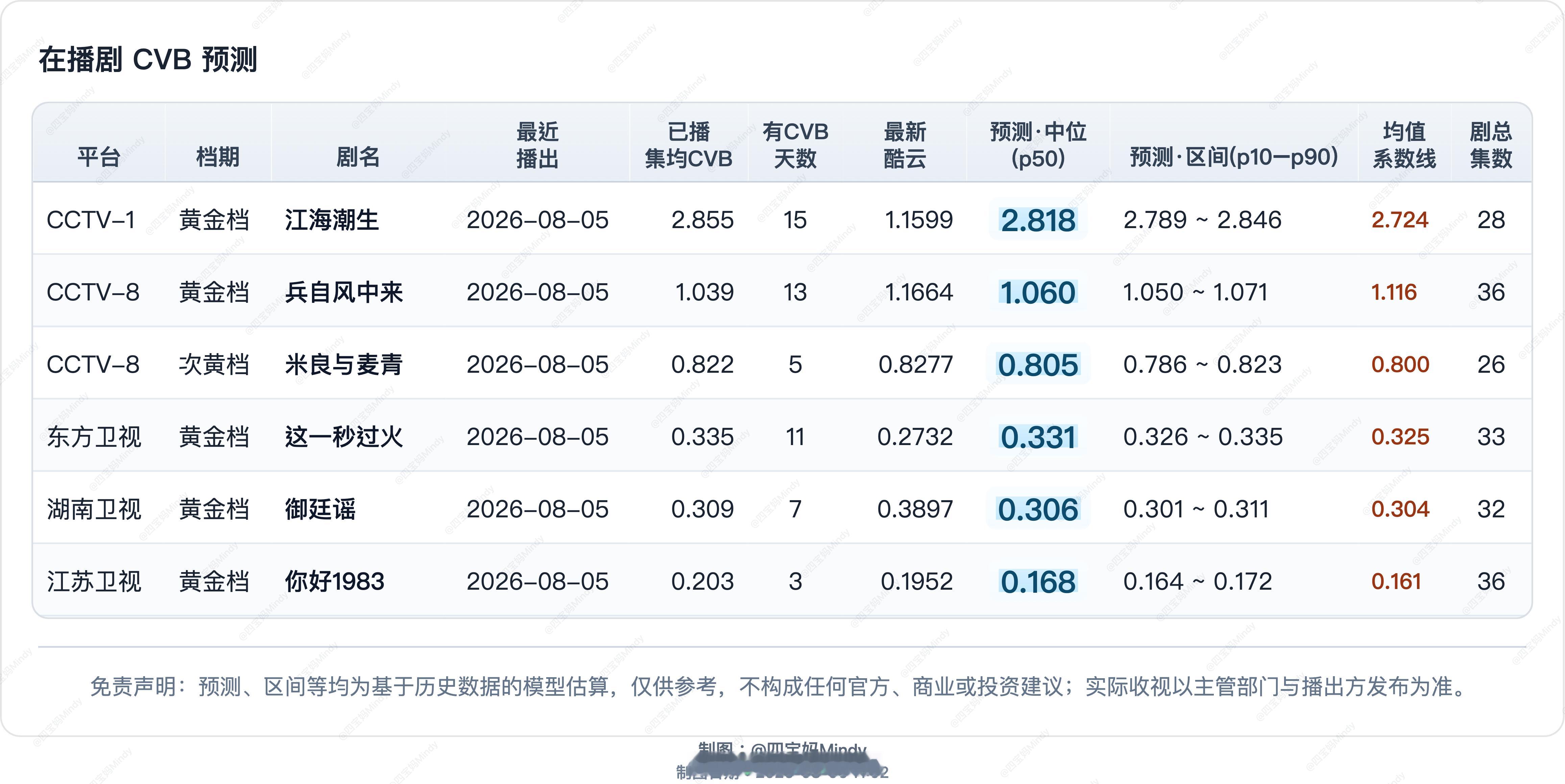Click the interval '1.050 ~ 1.071'
This screenshot has height=784, width=1565.
pos(1195,292)
